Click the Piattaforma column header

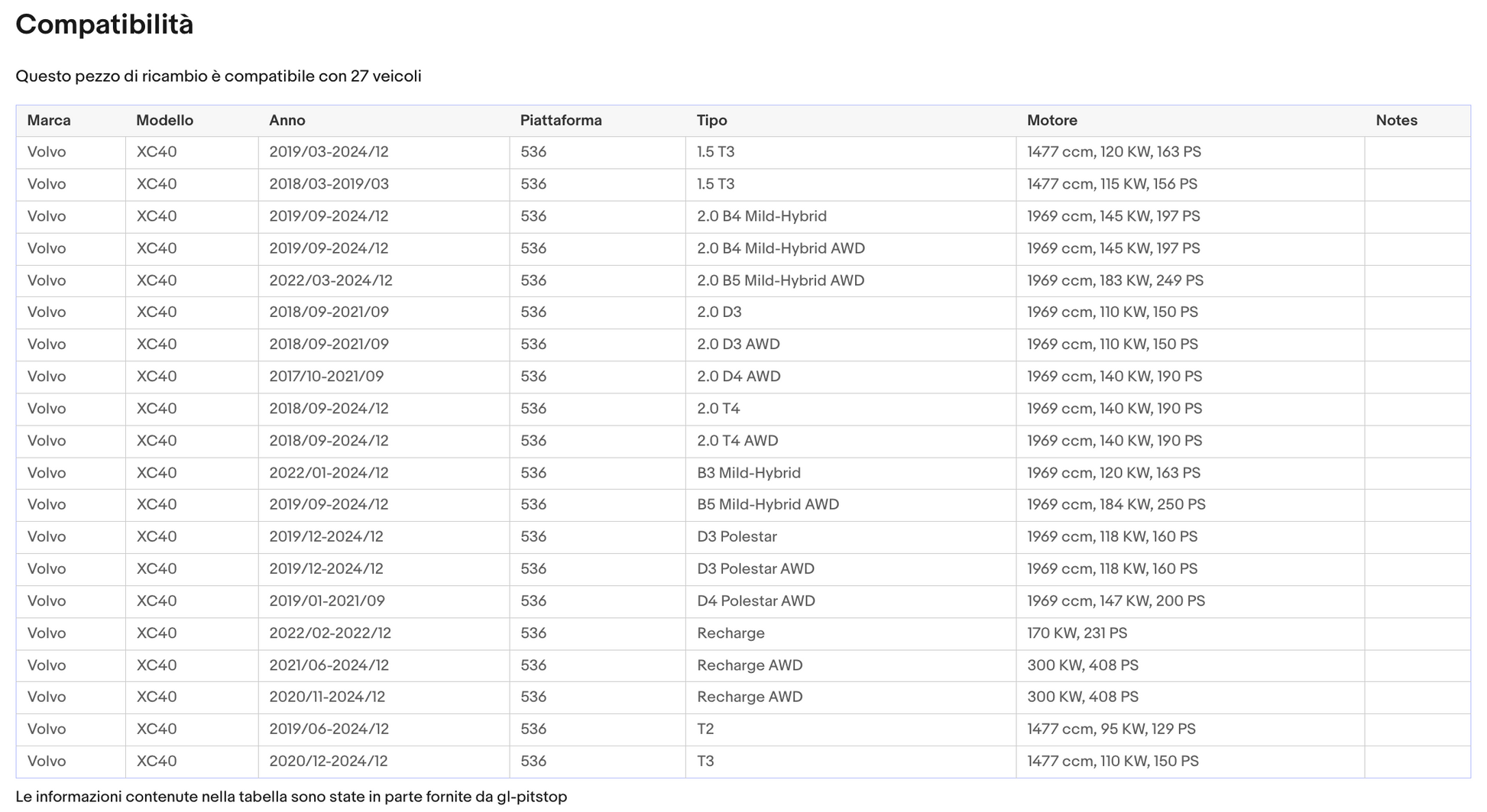pos(561,121)
